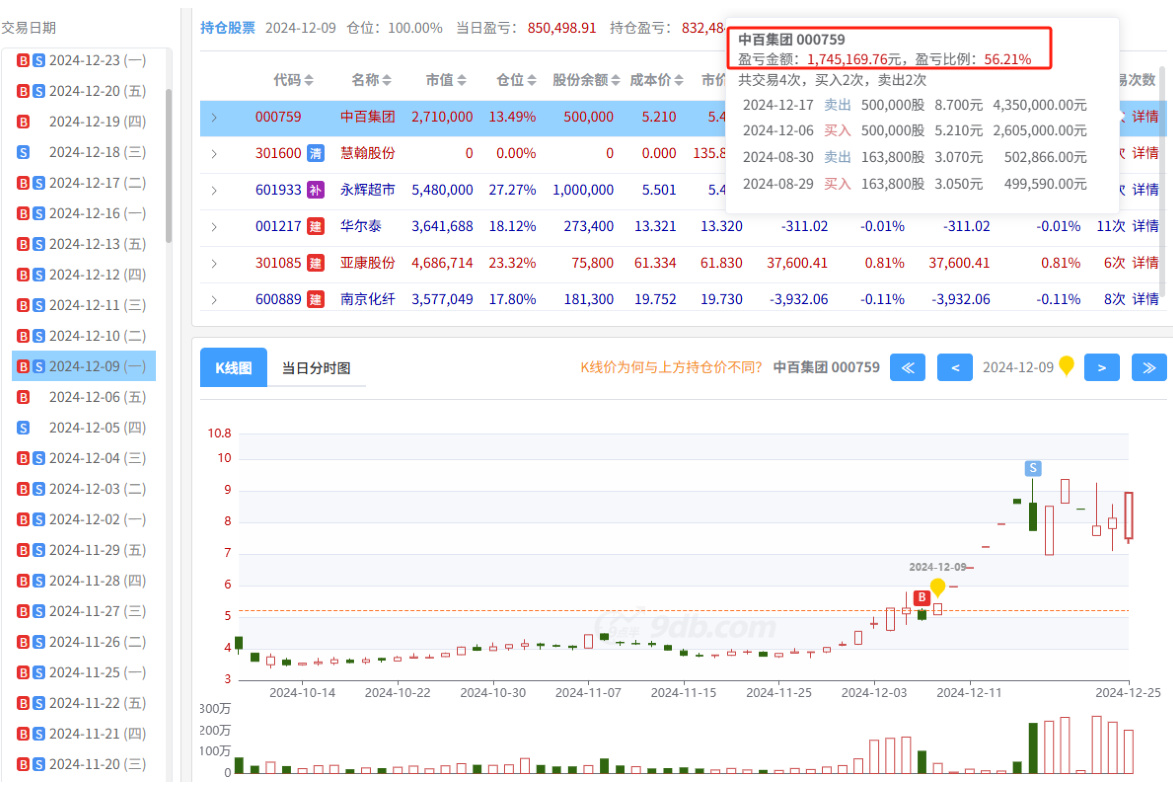The width and height of the screenshot is (1173, 786).
Task: Open 详情 for 亚康股份 row
Action: [x=1145, y=262]
